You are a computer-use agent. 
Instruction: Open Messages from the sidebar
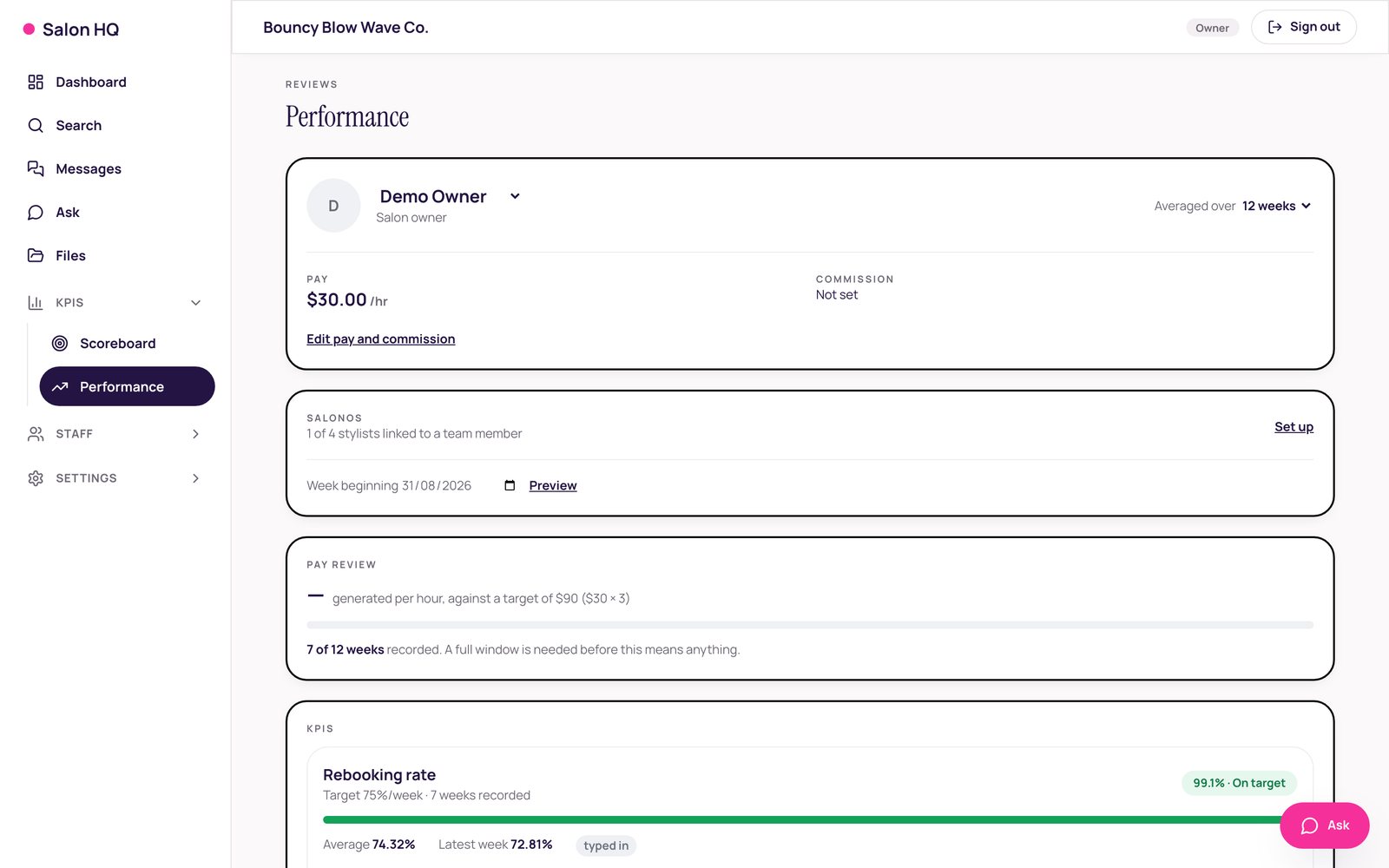[115, 168]
